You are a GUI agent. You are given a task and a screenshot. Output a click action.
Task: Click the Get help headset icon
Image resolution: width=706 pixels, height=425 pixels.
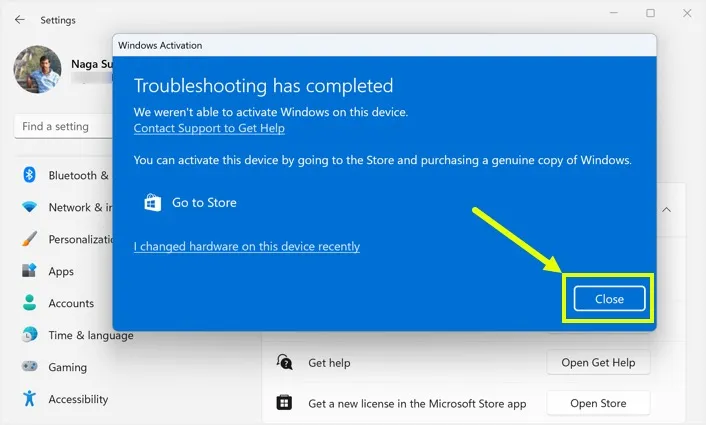tap(285, 362)
